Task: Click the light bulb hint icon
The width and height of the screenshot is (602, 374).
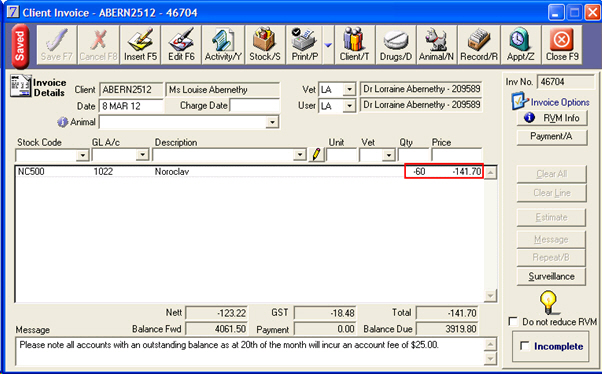Action: [548, 303]
